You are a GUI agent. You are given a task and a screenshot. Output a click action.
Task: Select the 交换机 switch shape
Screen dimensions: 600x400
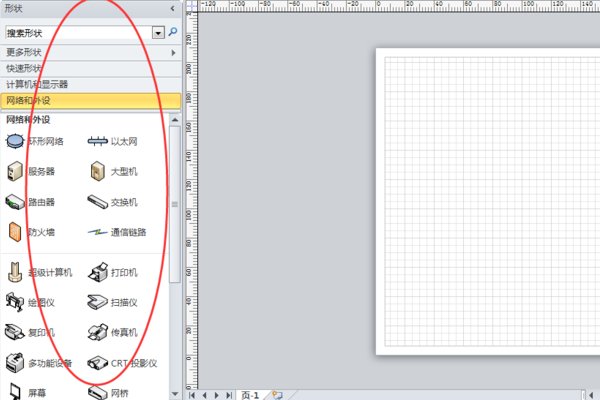coord(112,202)
